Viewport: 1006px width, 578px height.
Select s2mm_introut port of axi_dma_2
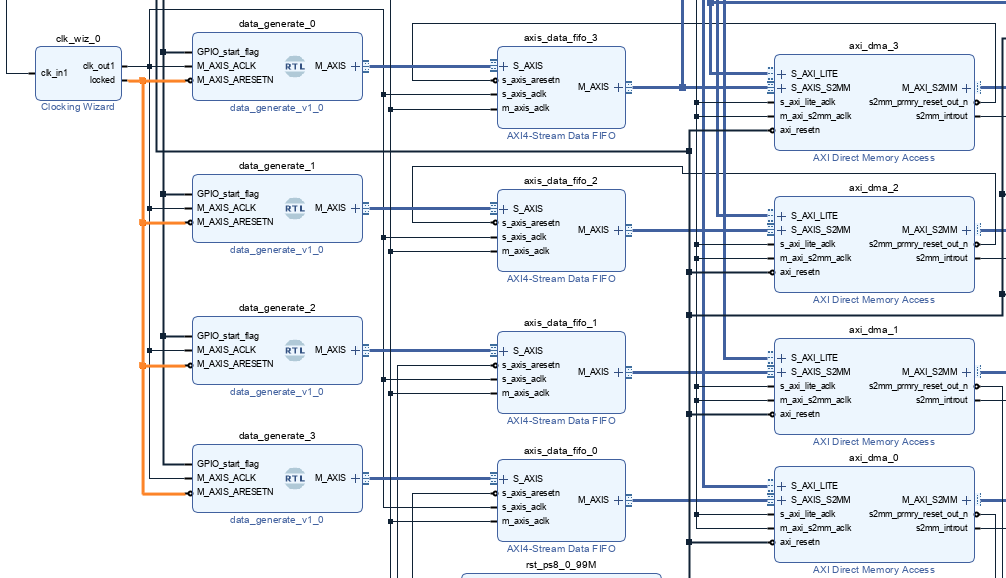(x=942, y=259)
